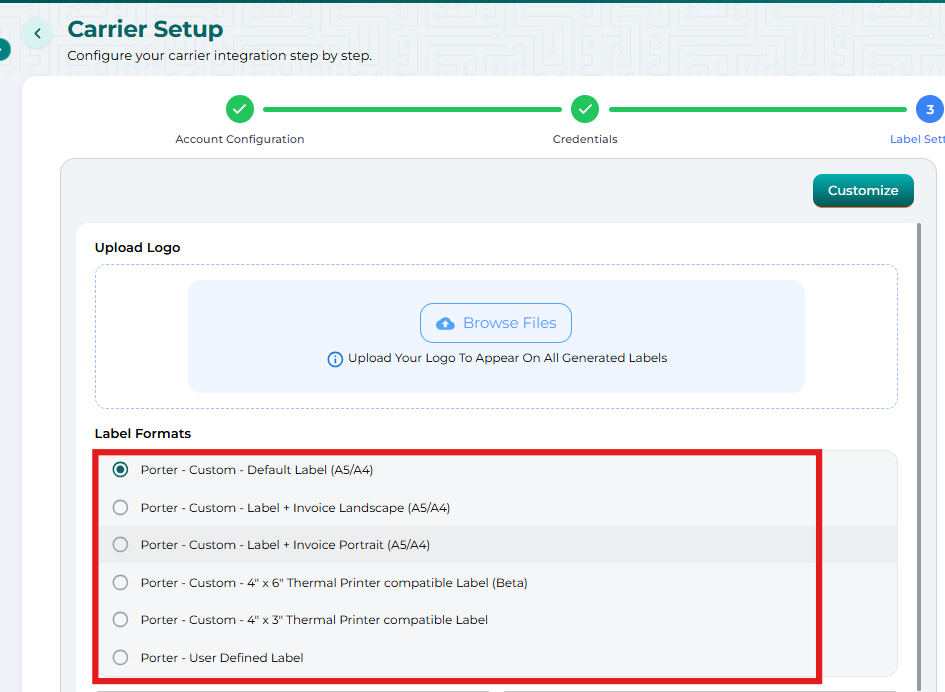
Task: Click 'Configure your carrier integration step by step.' subtitle
Action: click(x=219, y=55)
